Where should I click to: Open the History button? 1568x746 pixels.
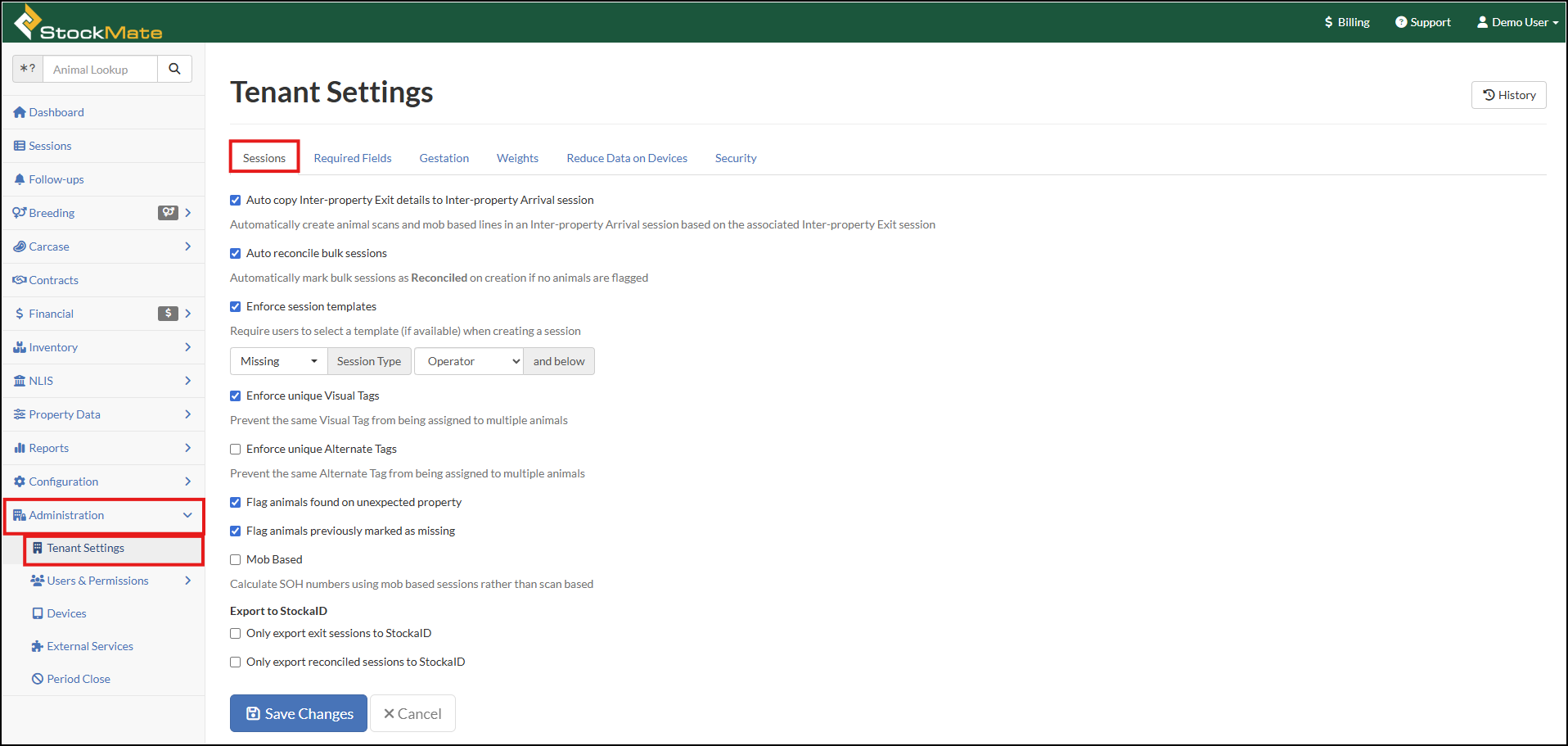1508,95
